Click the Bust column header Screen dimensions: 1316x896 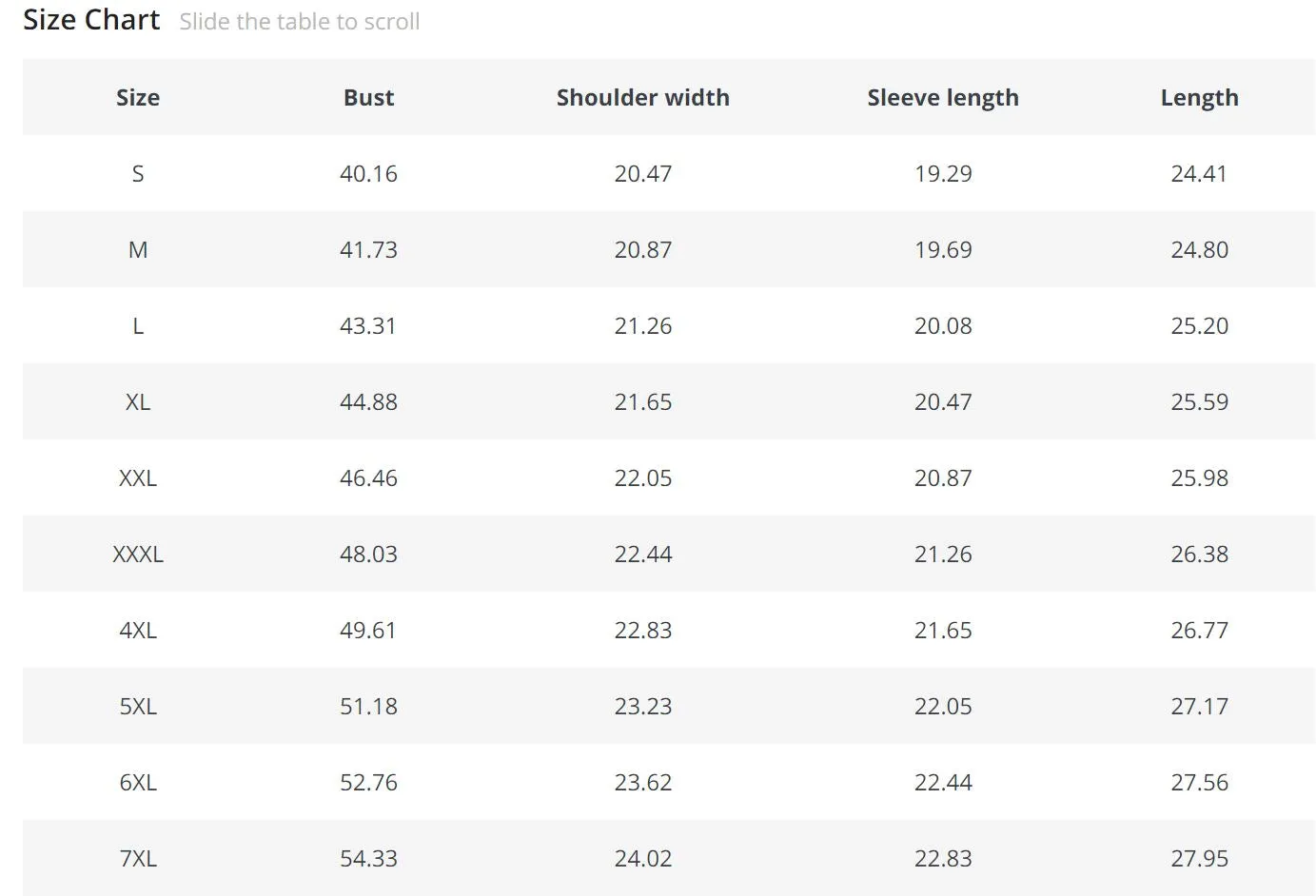(x=368, y=97)
